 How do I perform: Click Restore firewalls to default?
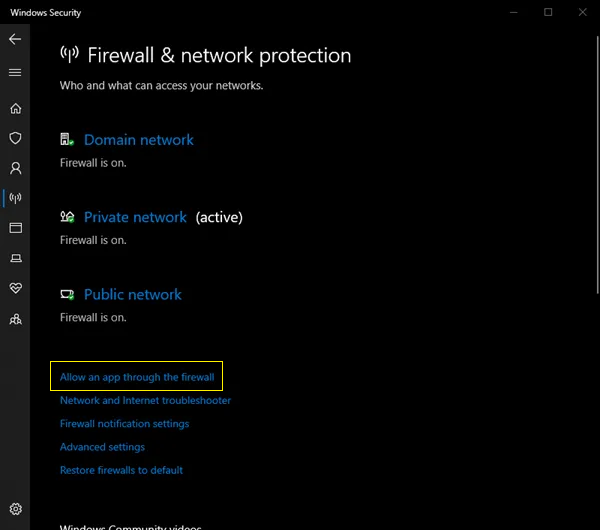coord(121,470)
